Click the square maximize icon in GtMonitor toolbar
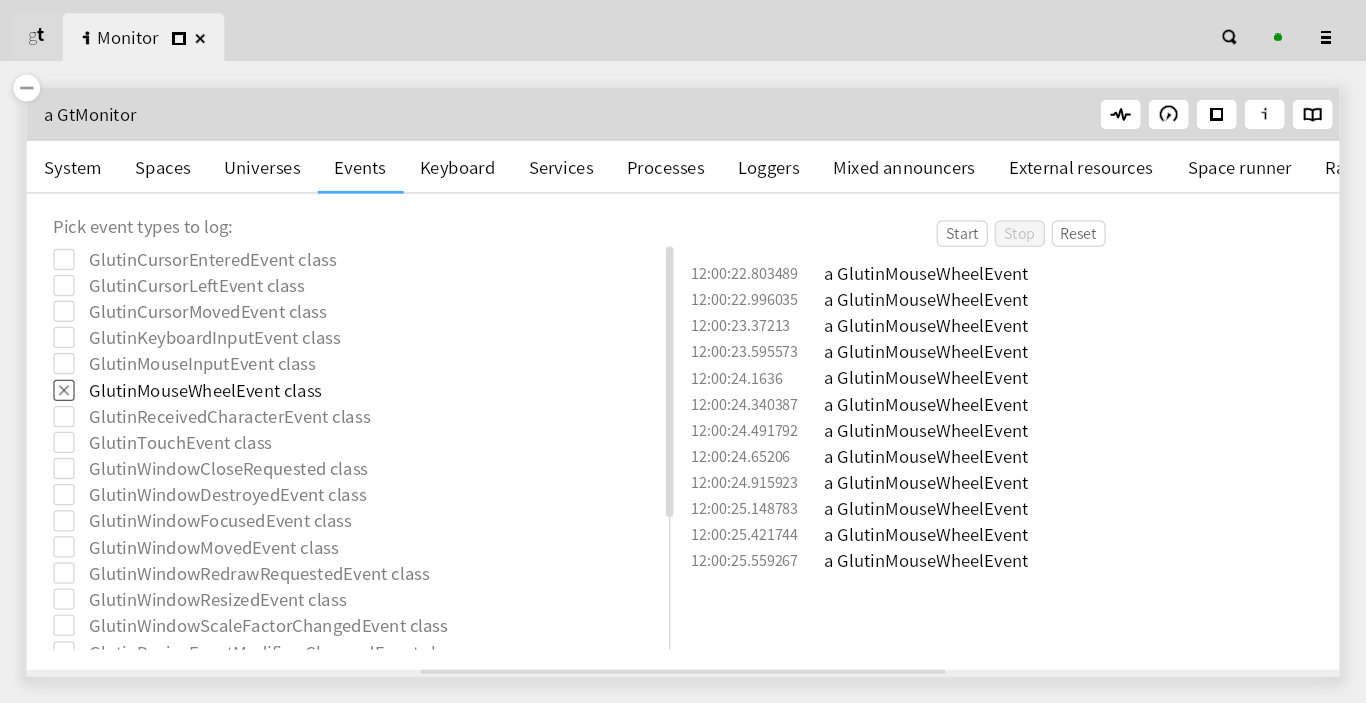 [x=1216, y=114]
